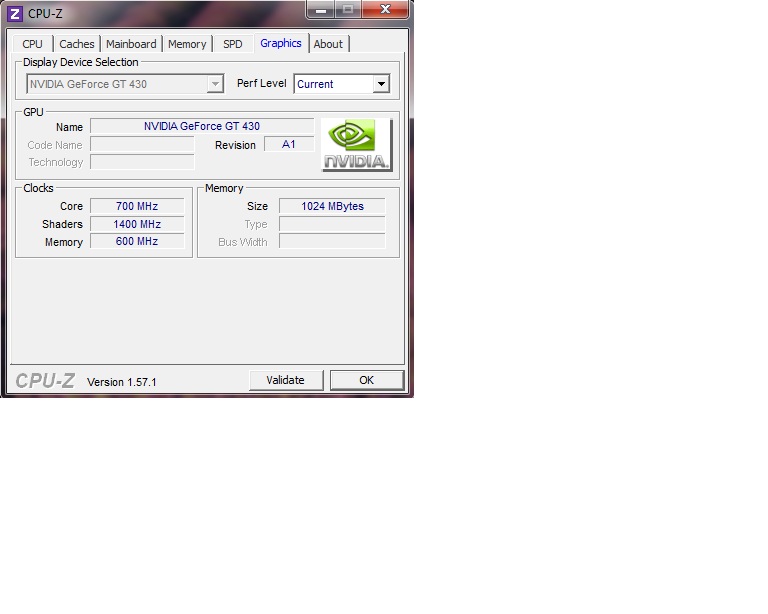This screenshot has height=614, width=768.
Task: Select the Graphics tab
Action: 281,43
